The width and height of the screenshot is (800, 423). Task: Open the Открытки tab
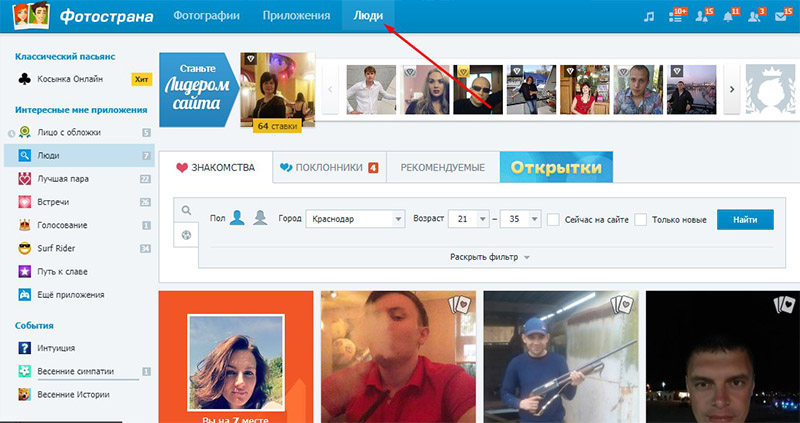point(556,167)
